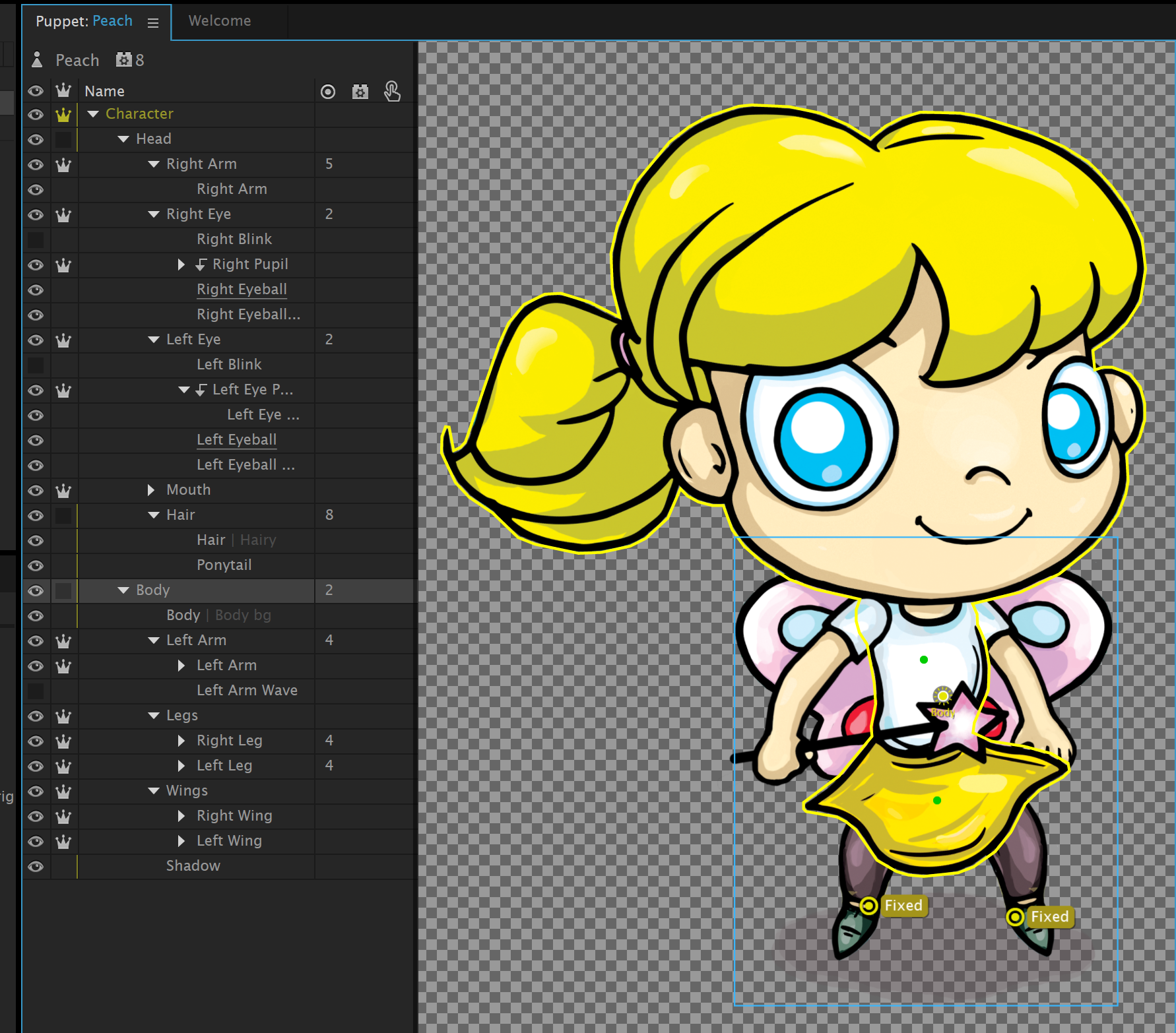Hide the Character layer with eye icon
This screenshot has width=1176, height=1033.
click(x=36, y=115)
